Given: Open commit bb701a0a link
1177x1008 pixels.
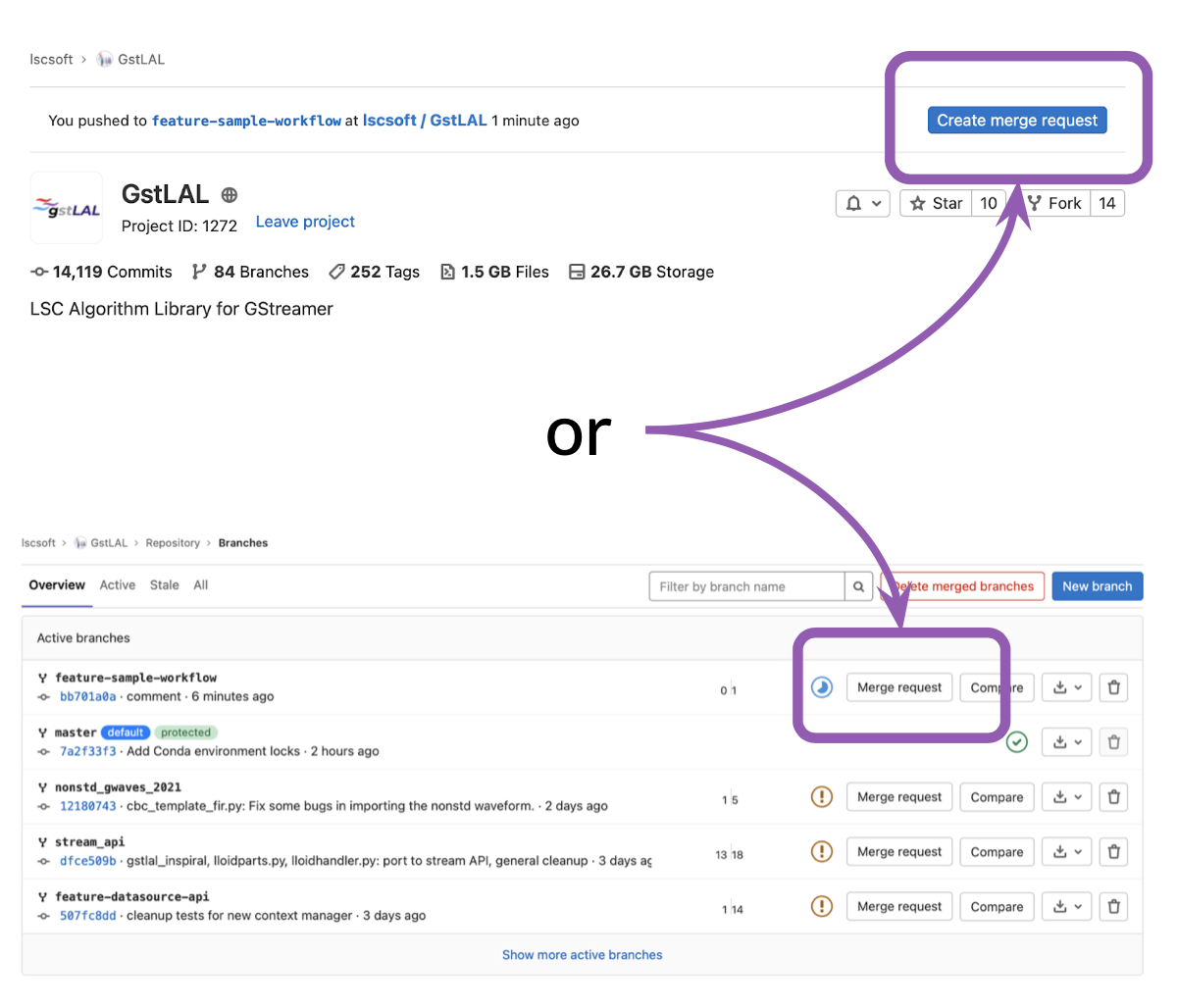Looking at the screenshot, I should click(x=87, y=697).
